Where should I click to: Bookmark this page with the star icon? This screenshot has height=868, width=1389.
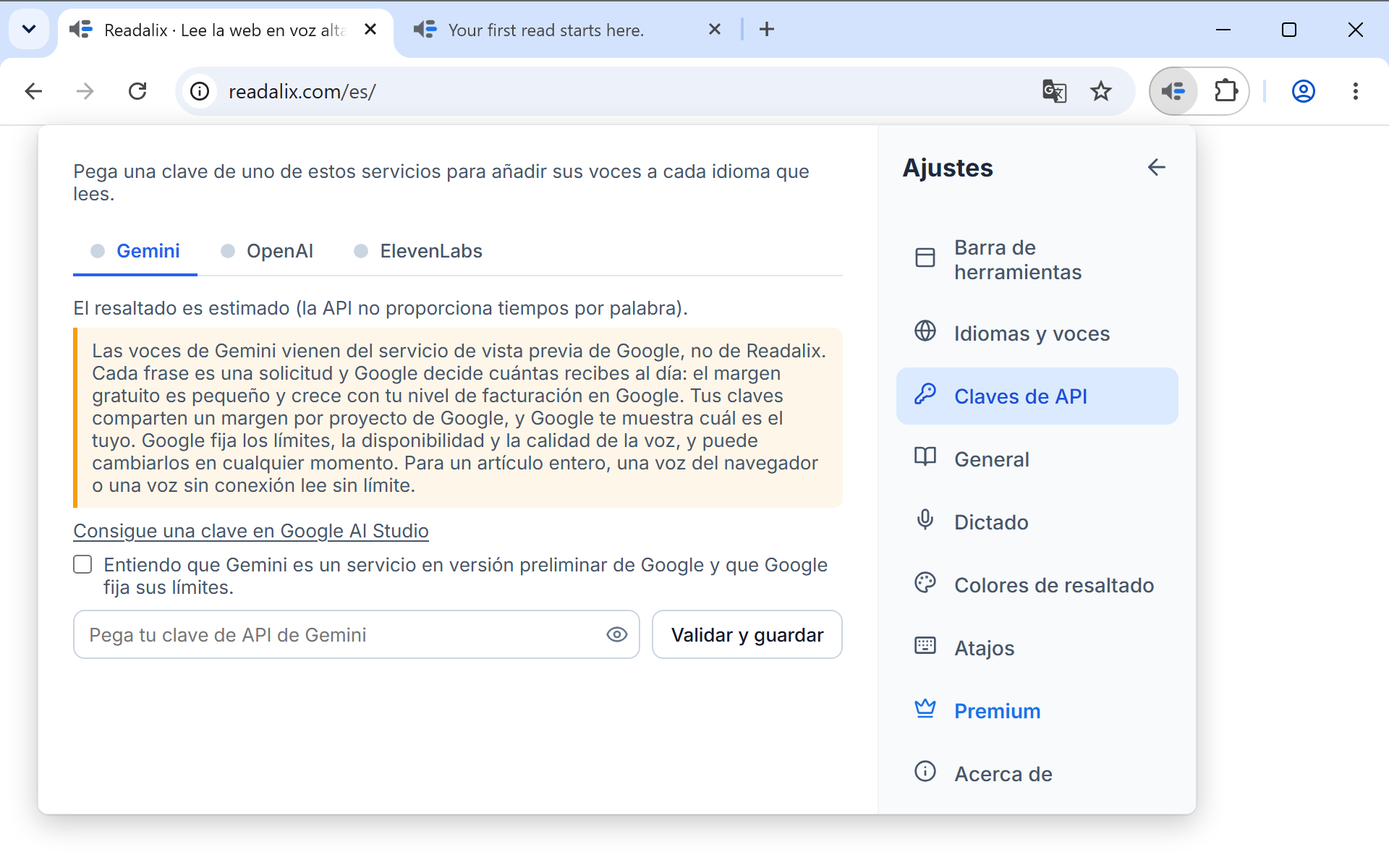pos(1101,91)
